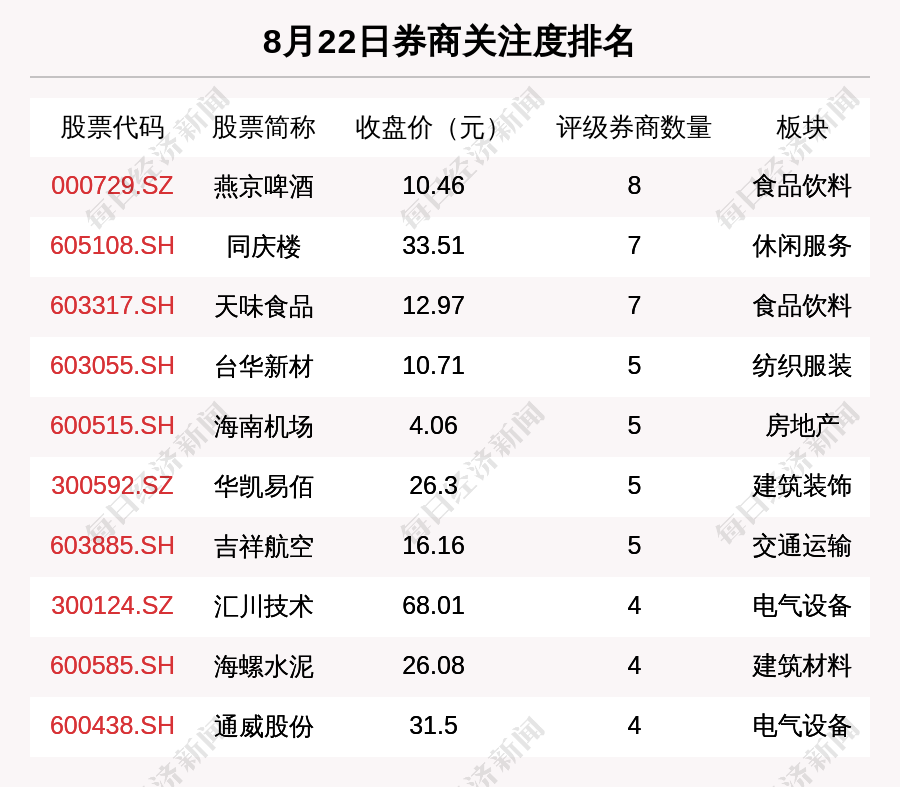
Task: Select the stock name "吉祥航空"
Action: coord(263,546)
